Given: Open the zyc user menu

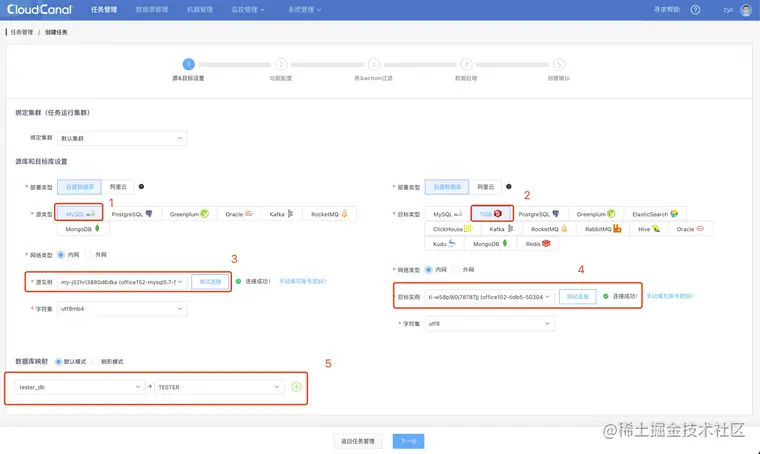Looking at the screenshot, I should 728,10.
